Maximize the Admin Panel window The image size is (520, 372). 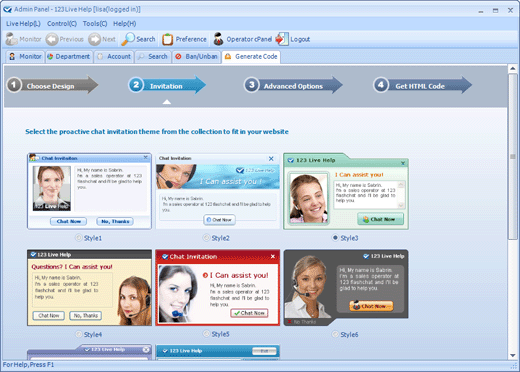tap(496, 10)
